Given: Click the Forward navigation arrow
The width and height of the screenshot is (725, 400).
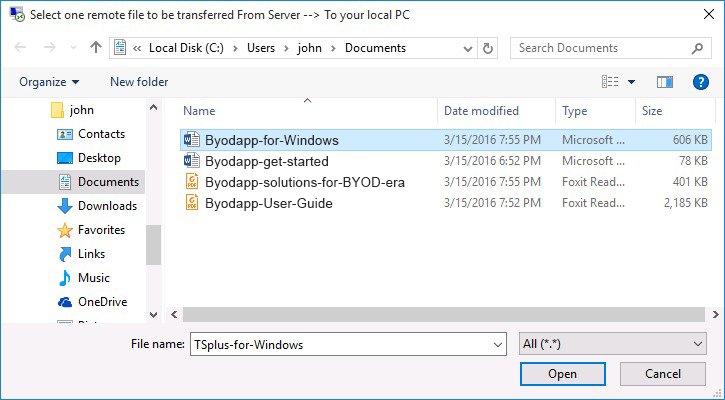Looking at the screenshot, I should [49, 48].
